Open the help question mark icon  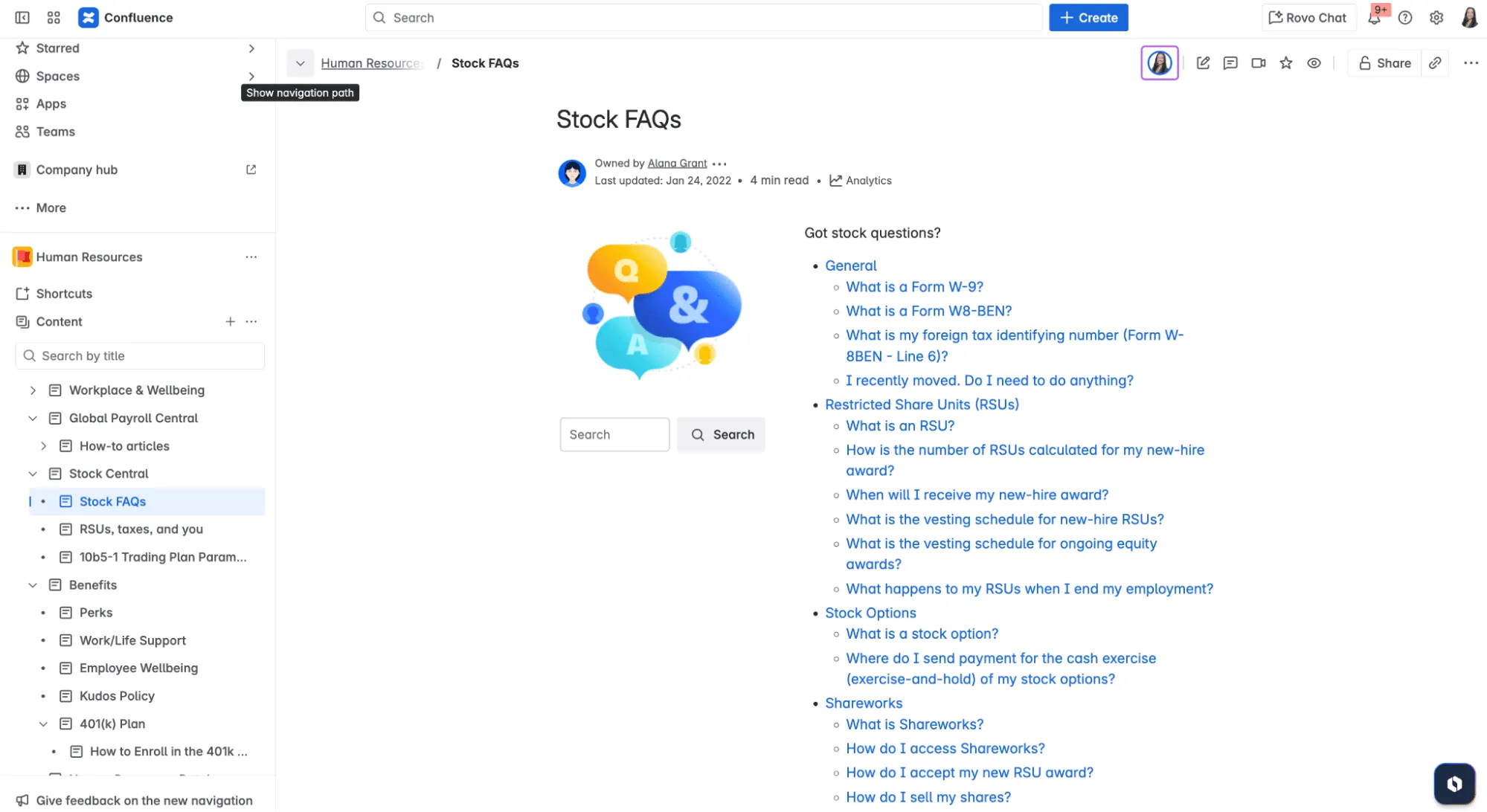click(1405, 18)
